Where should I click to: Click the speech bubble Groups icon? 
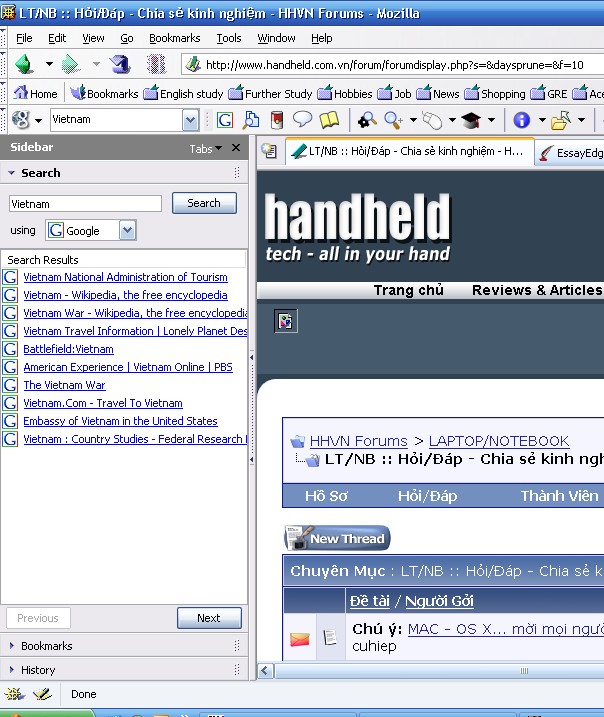tap(302, 120)
